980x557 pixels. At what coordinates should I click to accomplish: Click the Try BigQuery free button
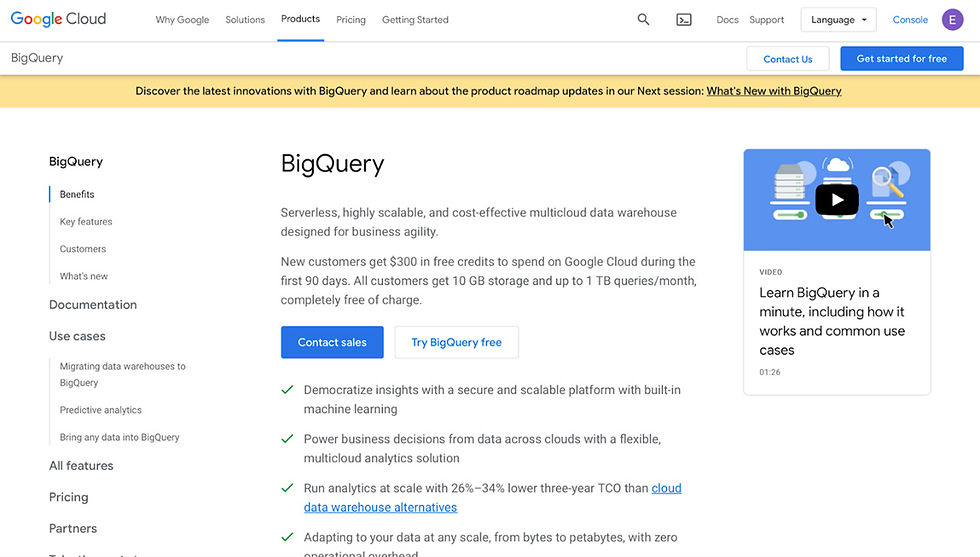coord(456,342)
